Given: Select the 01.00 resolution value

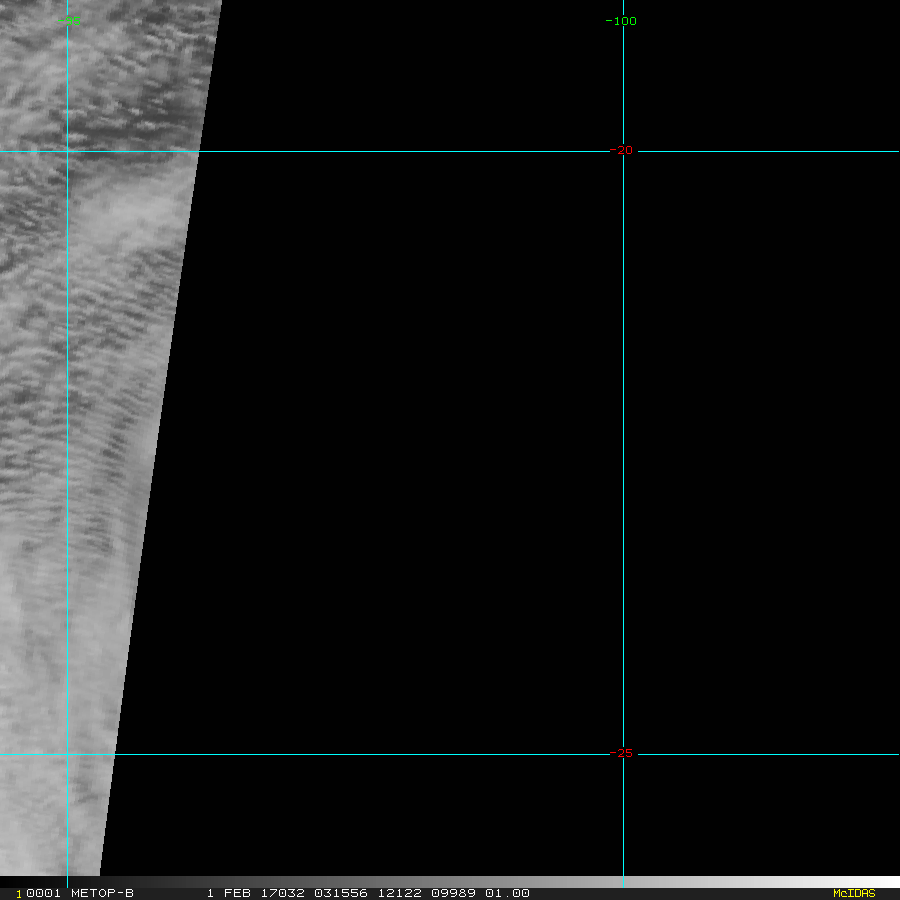Looking at the screenshot, I should [x=507, y=893].
